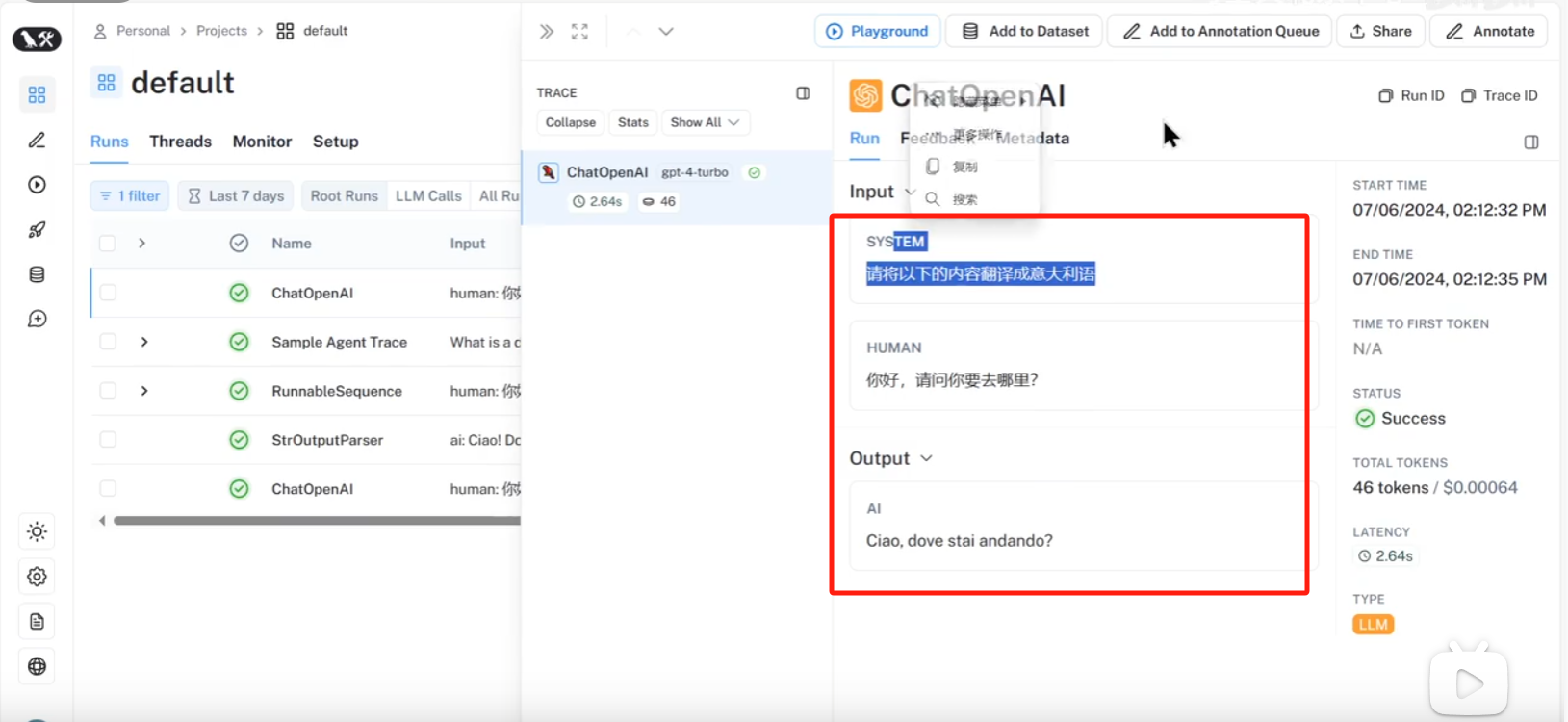Image resolution: width=1568 pixels, height=722 pixels.
Task: Click the OpenAI logo beside ChatOpenAI title
Action: [865, 95]
